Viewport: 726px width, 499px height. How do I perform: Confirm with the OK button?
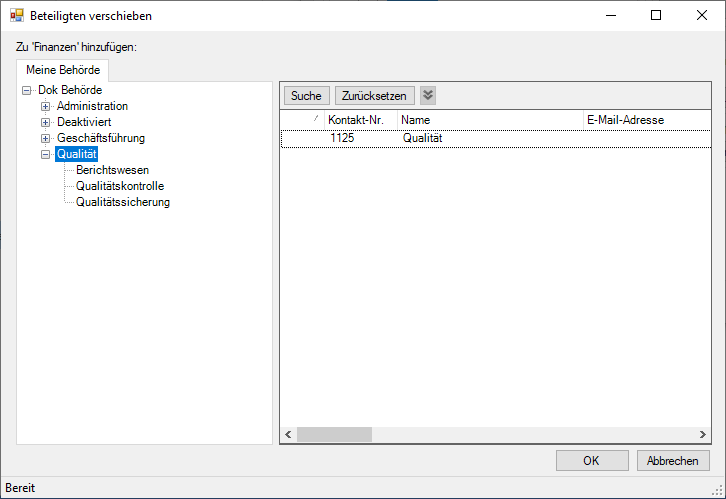click(592, 461)
